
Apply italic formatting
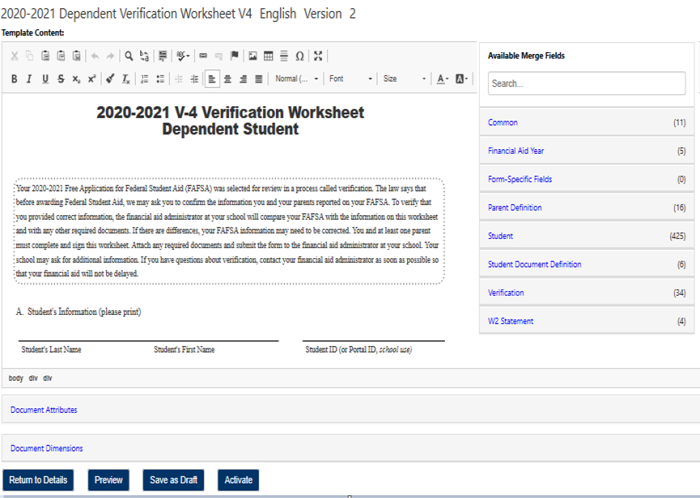(30, 79)
